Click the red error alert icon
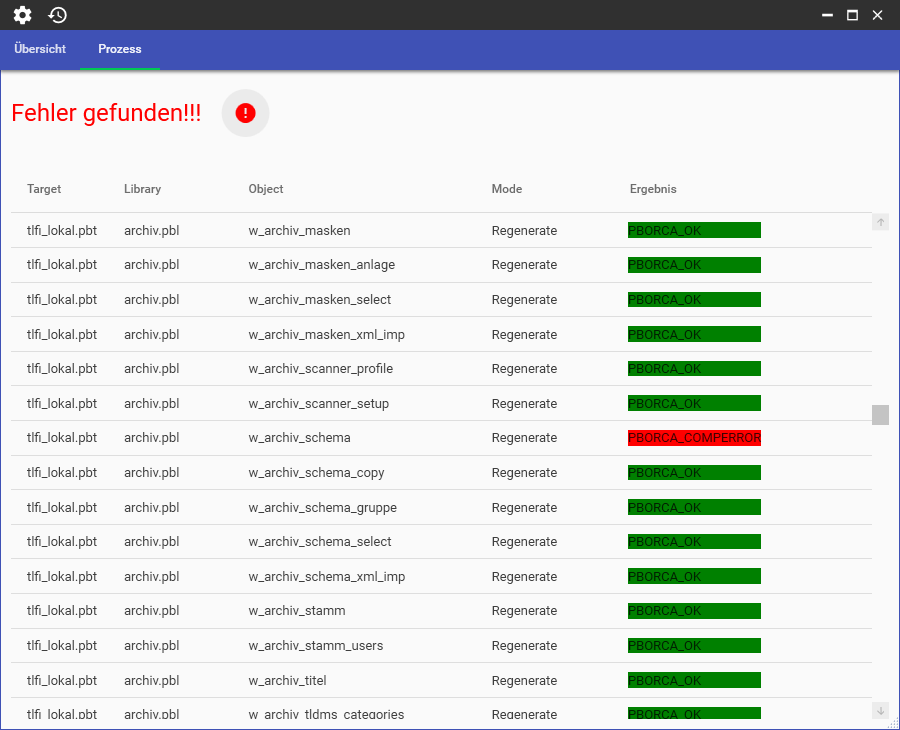Image resolution: width=900 pixels, height=730 pixels. (245, 113)
